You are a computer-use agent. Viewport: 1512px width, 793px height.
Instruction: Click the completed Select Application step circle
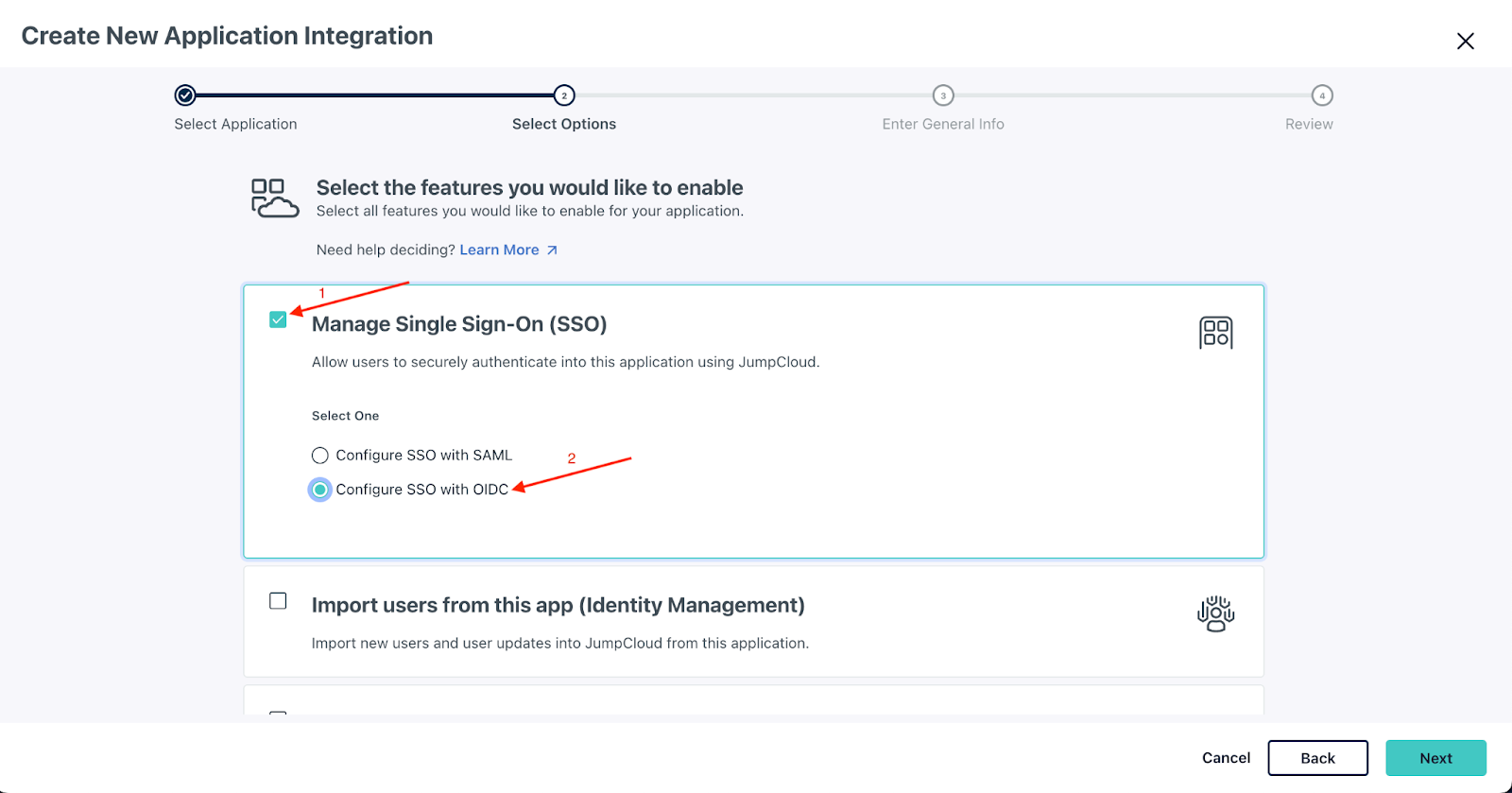coord(185,95)
